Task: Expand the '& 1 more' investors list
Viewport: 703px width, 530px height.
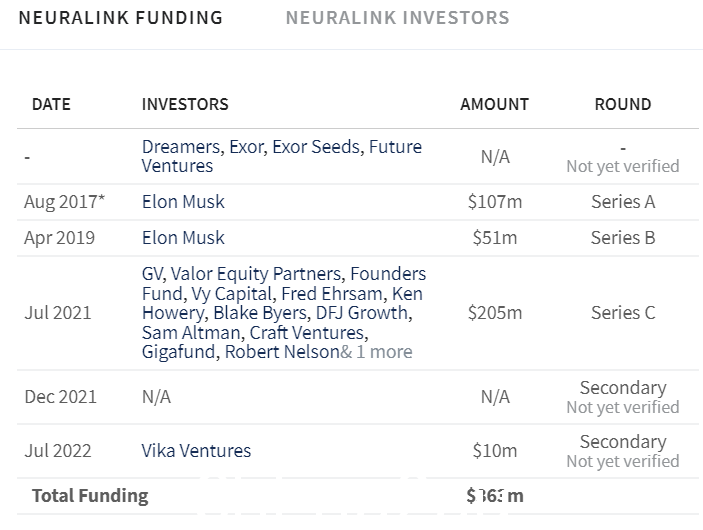Action: [x=376, y=352]
